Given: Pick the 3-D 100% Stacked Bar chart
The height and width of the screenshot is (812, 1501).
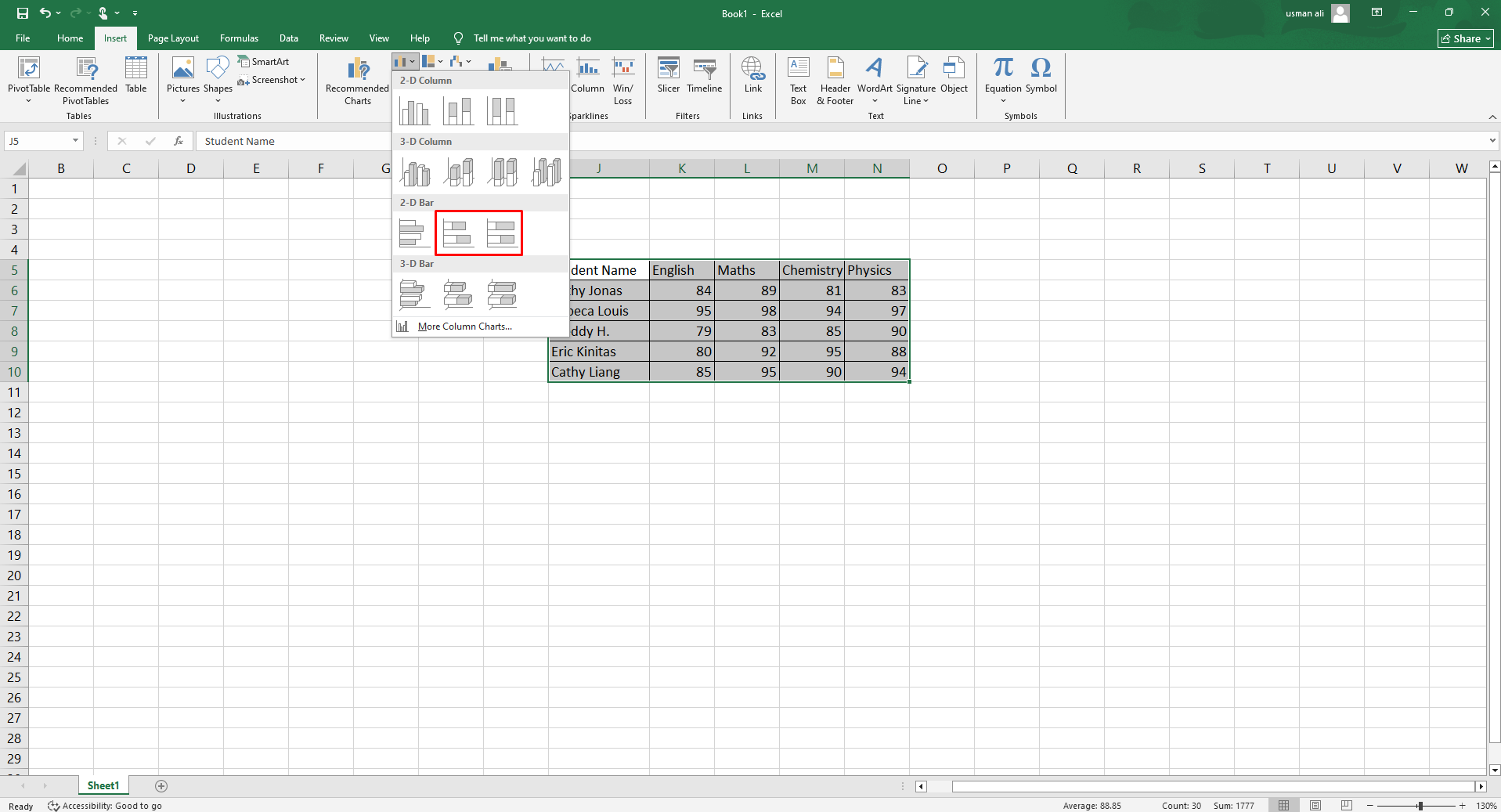Looking at the screenshot, I should tap(502, 294).
